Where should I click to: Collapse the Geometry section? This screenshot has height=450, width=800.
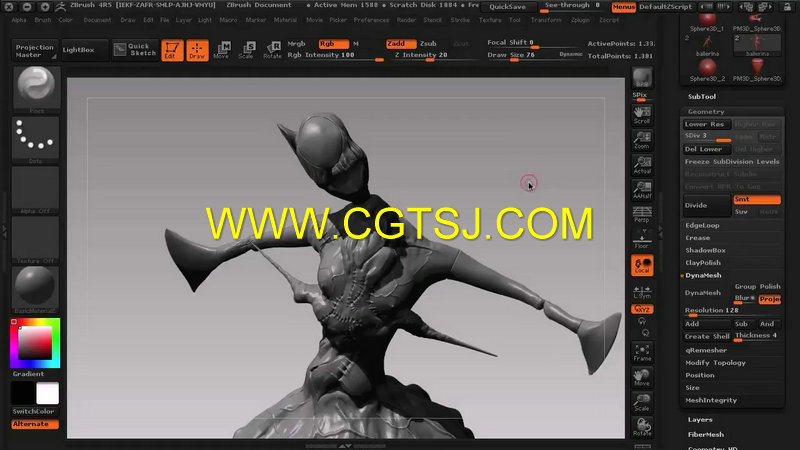(x=706, y=111)
